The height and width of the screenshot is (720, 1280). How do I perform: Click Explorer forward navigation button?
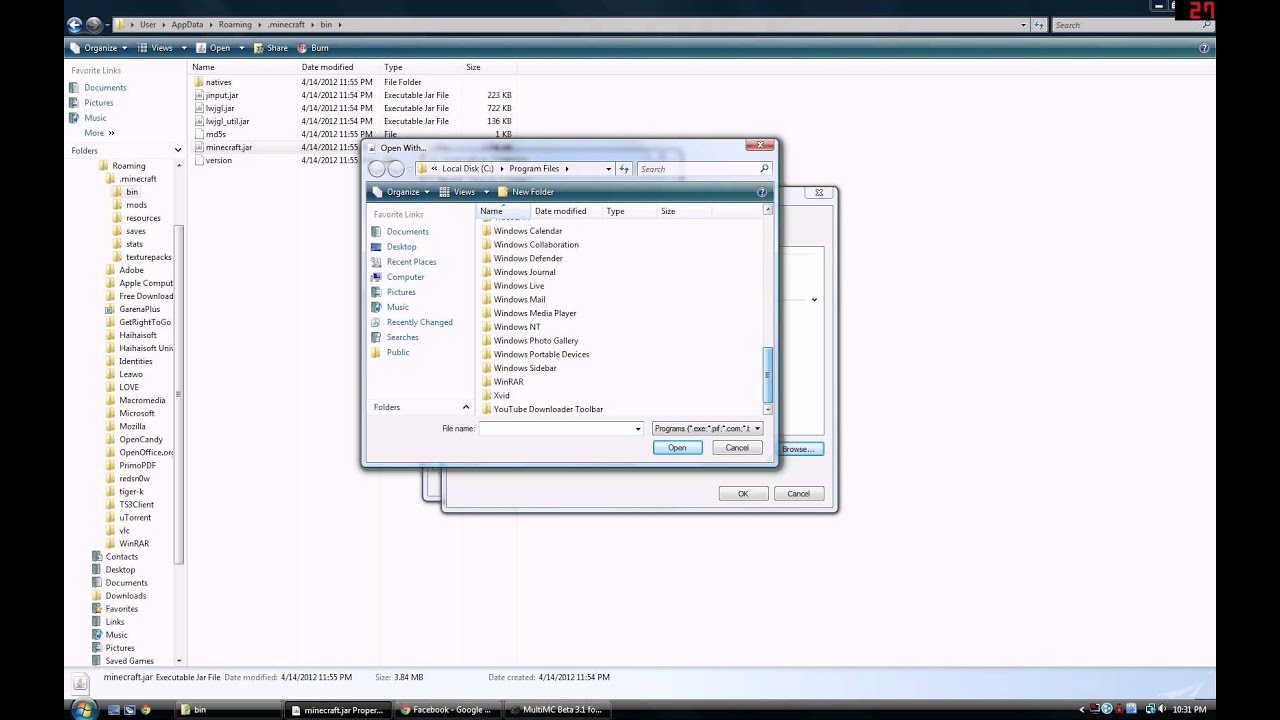[x=94, y=24]
